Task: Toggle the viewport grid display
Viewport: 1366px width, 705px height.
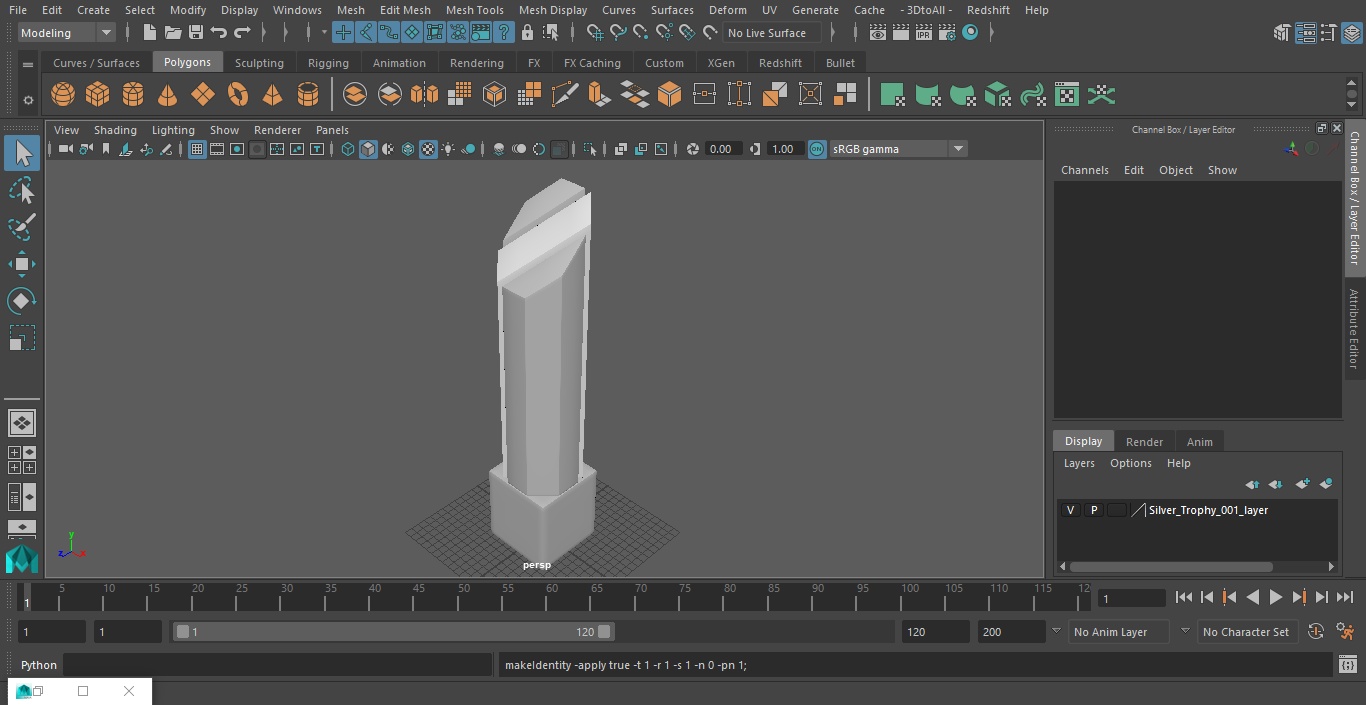Action: (197, 149)
